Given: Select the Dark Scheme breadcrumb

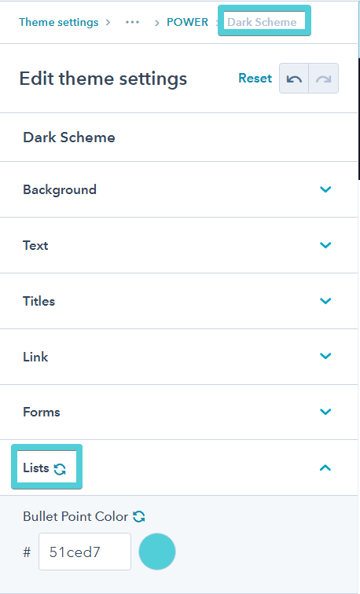Looking at the screenshot, I should click(262, 22).
